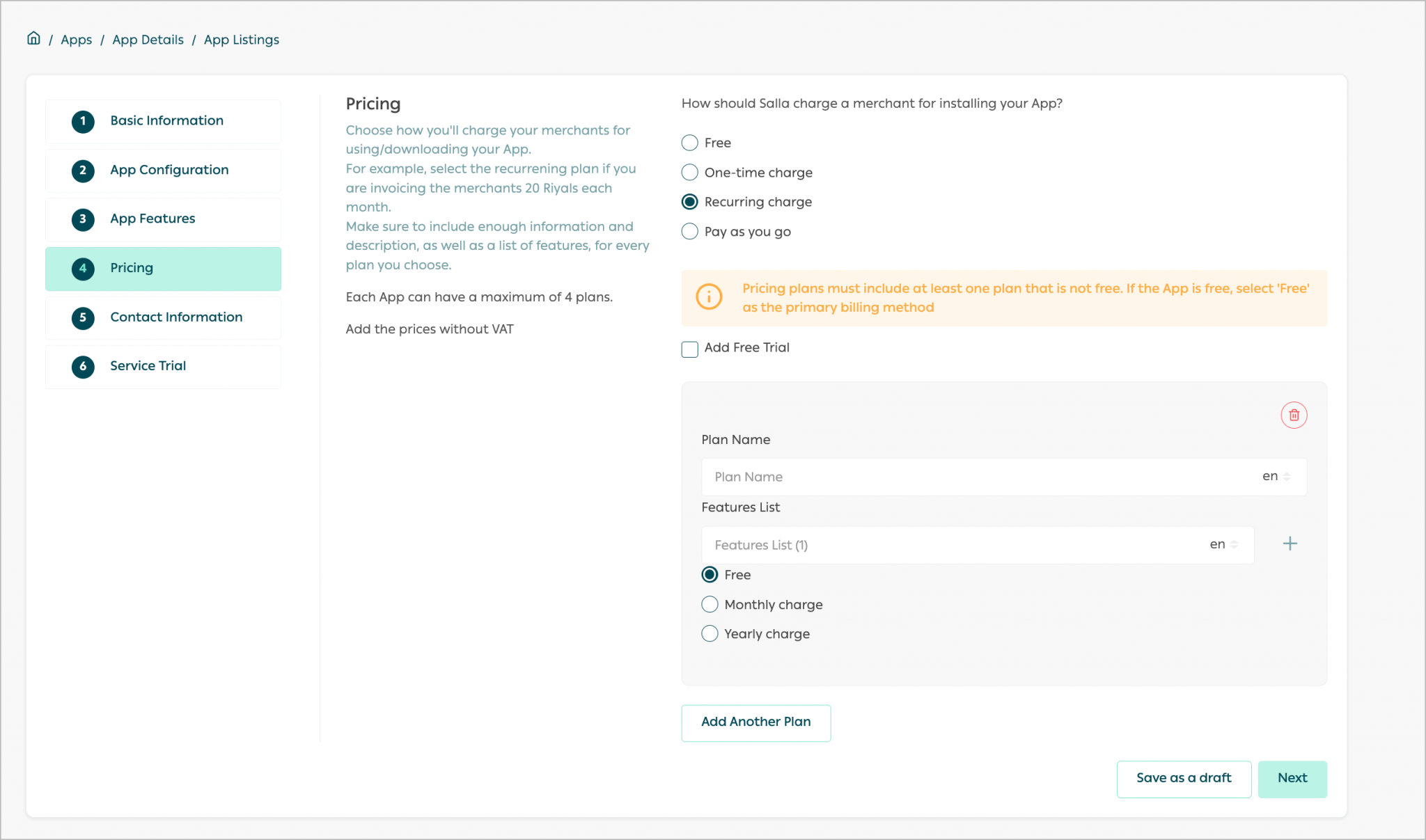The image size is (1426, 840).
Task: Click the step 4 circle beside Pricing
Action: tap(83, 269)
